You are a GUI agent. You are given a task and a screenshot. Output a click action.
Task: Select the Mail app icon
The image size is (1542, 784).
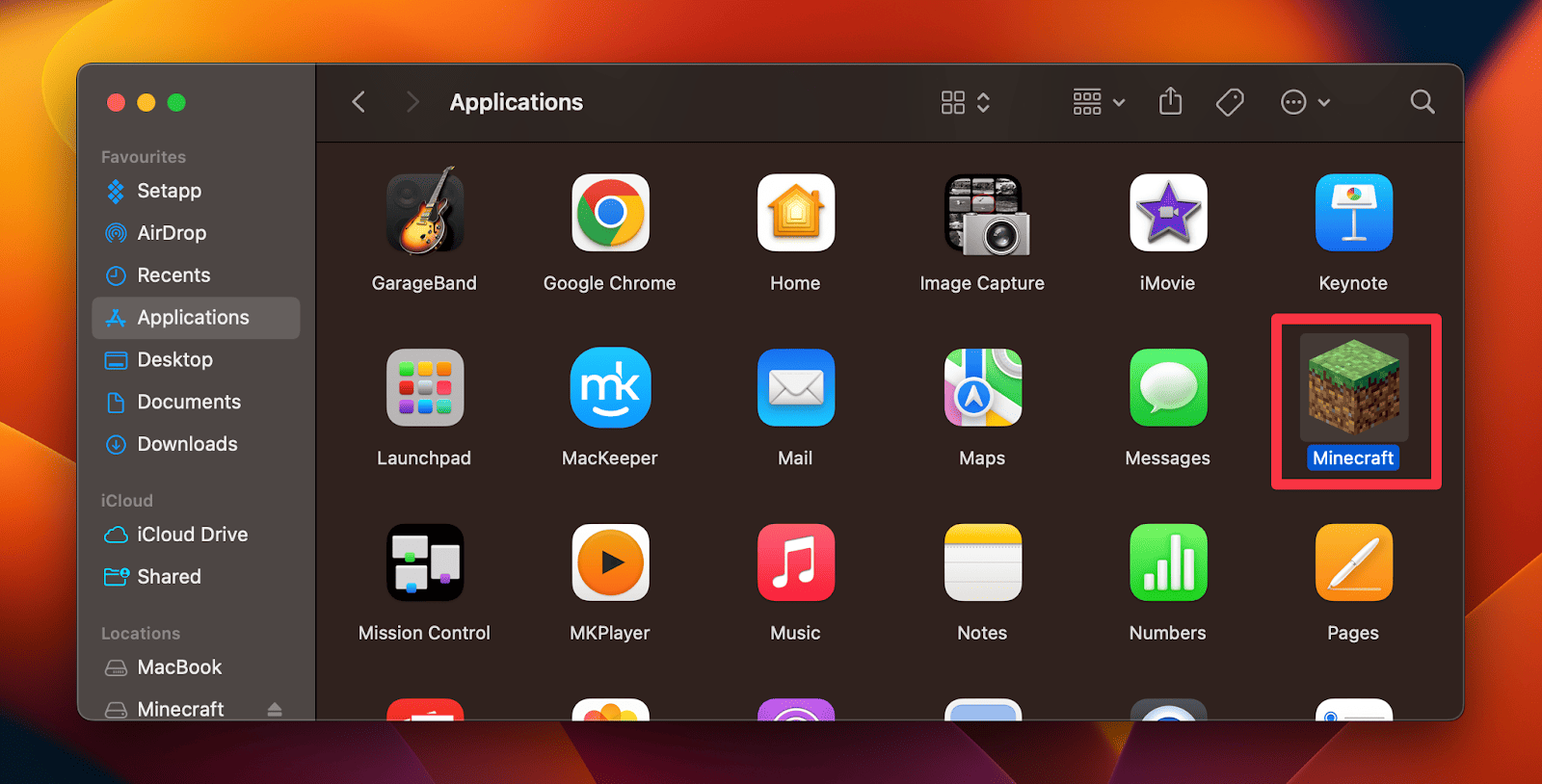(x=796, y=387)
